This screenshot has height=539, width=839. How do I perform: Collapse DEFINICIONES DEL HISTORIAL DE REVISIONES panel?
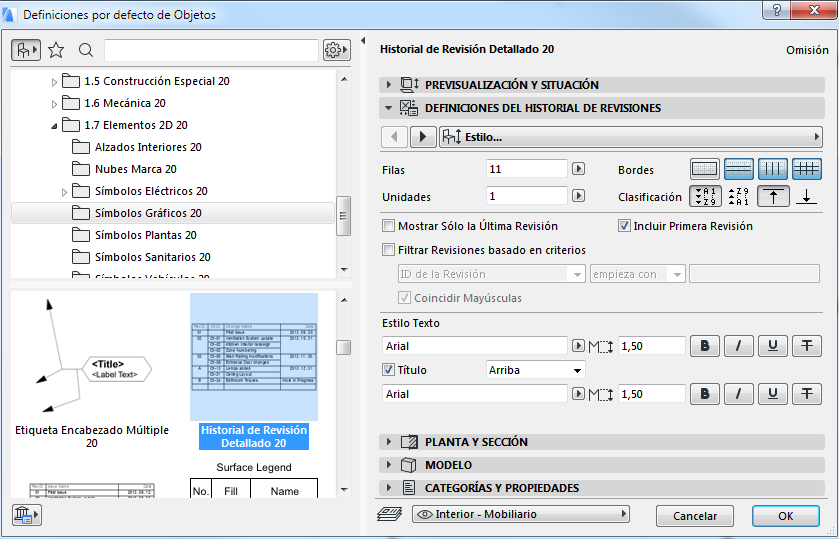602,108
